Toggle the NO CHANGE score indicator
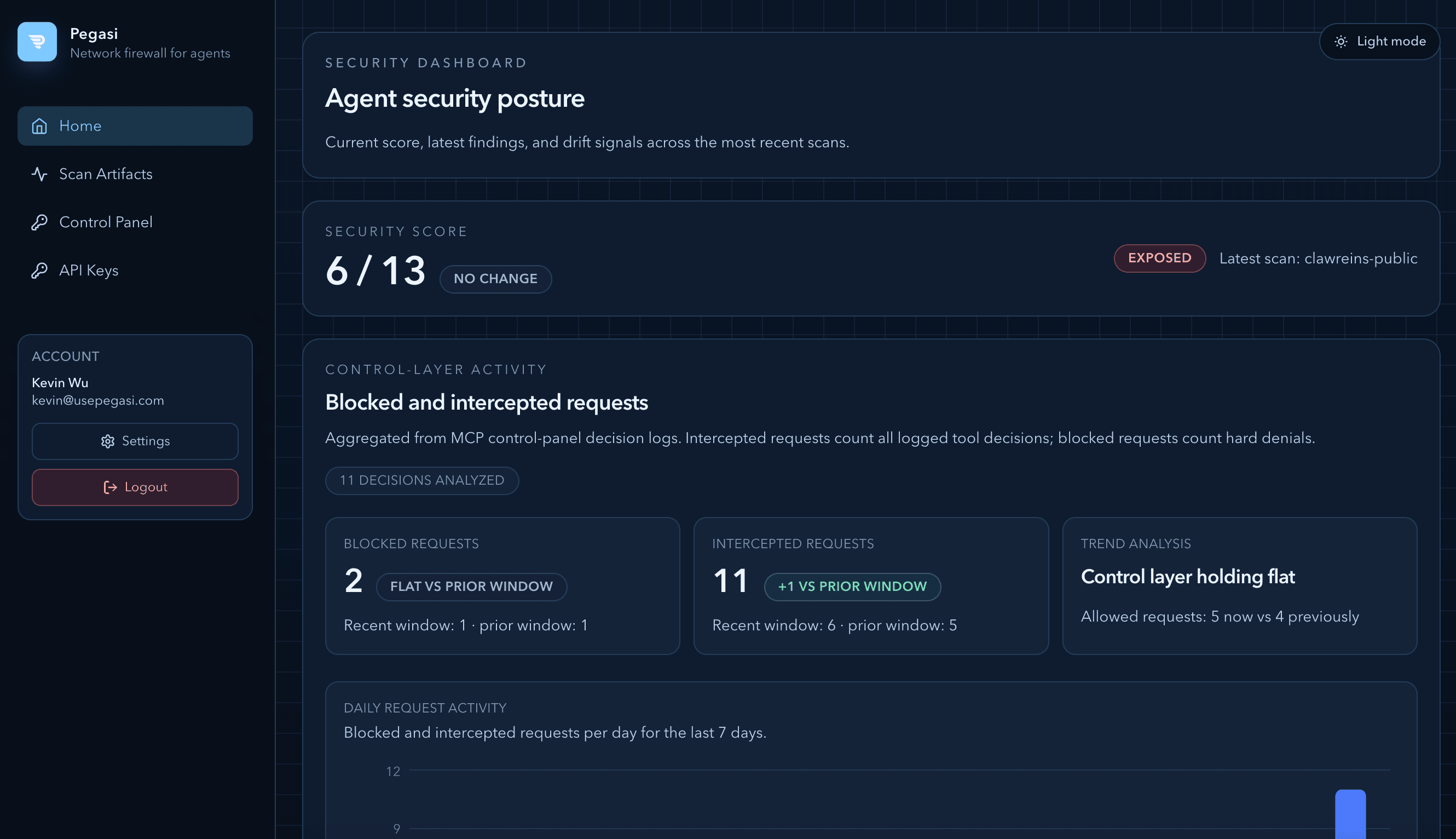1456x839 pixels. 495,279
